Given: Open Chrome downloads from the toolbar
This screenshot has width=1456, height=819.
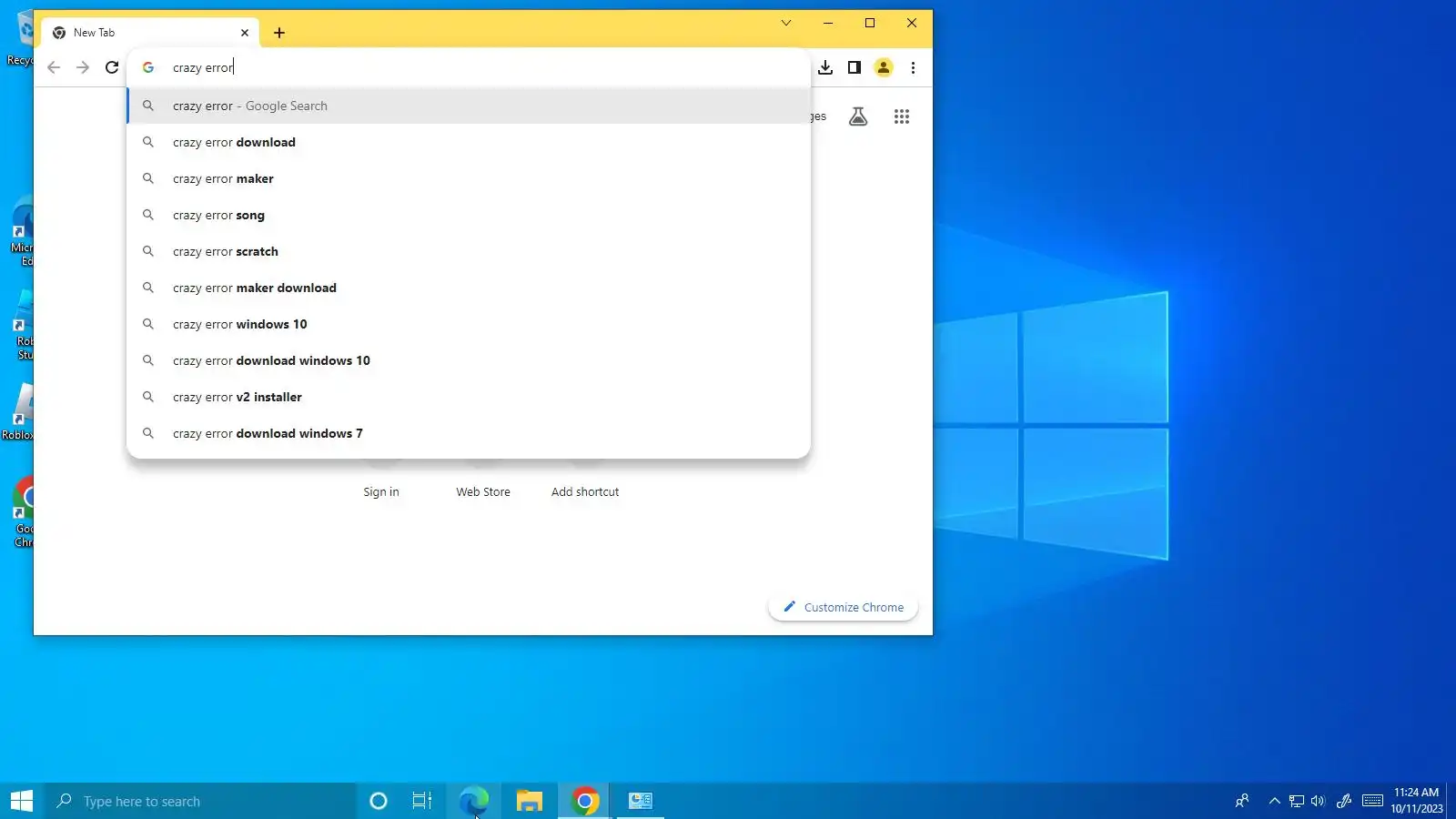Looking at the screenshot, I should click(825, 67).
